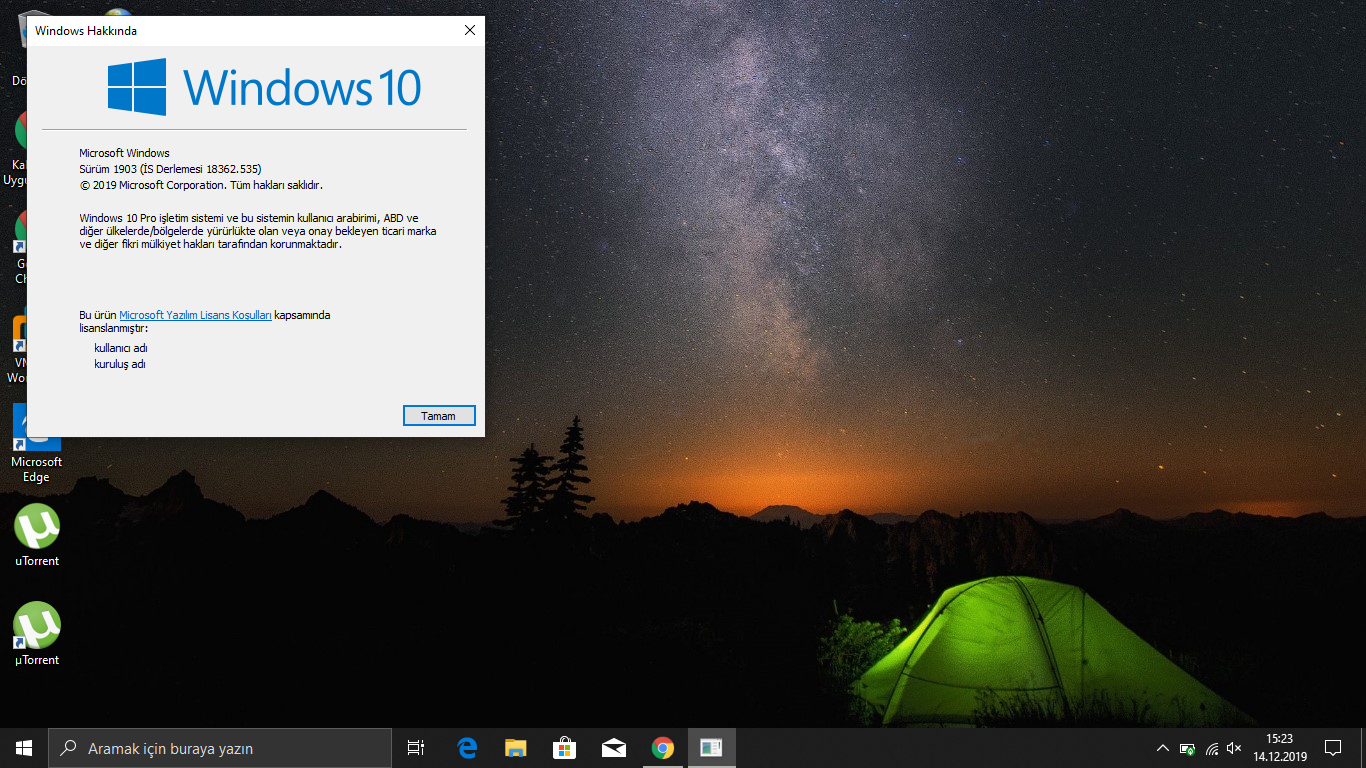The width and height of the screenshot is (1366, 768).
Task: Click the '© 2019 Microsoft Corporation' copyright line
Action: coord(201,185)
